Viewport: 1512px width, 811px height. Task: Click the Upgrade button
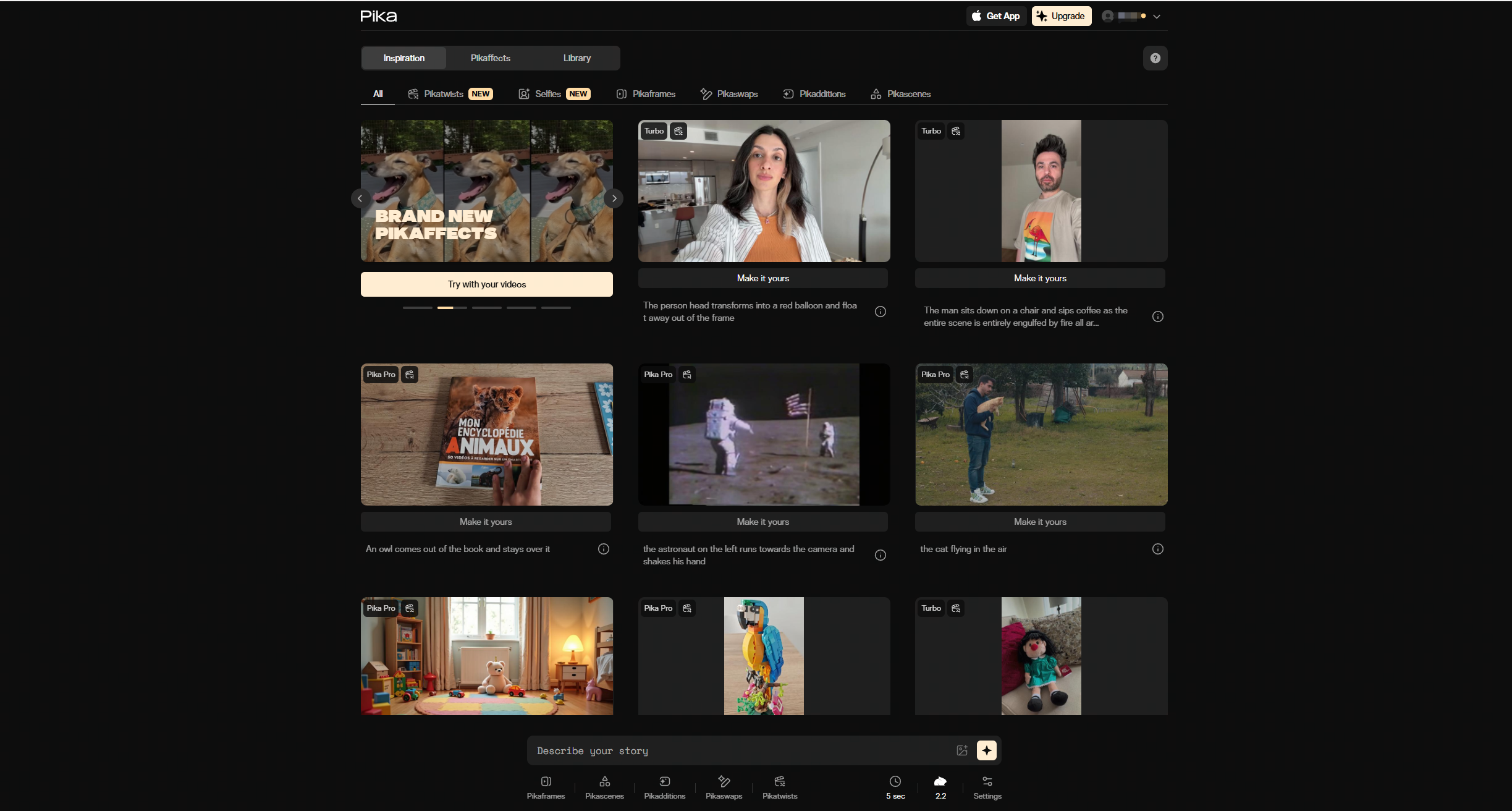(1061, 16)
